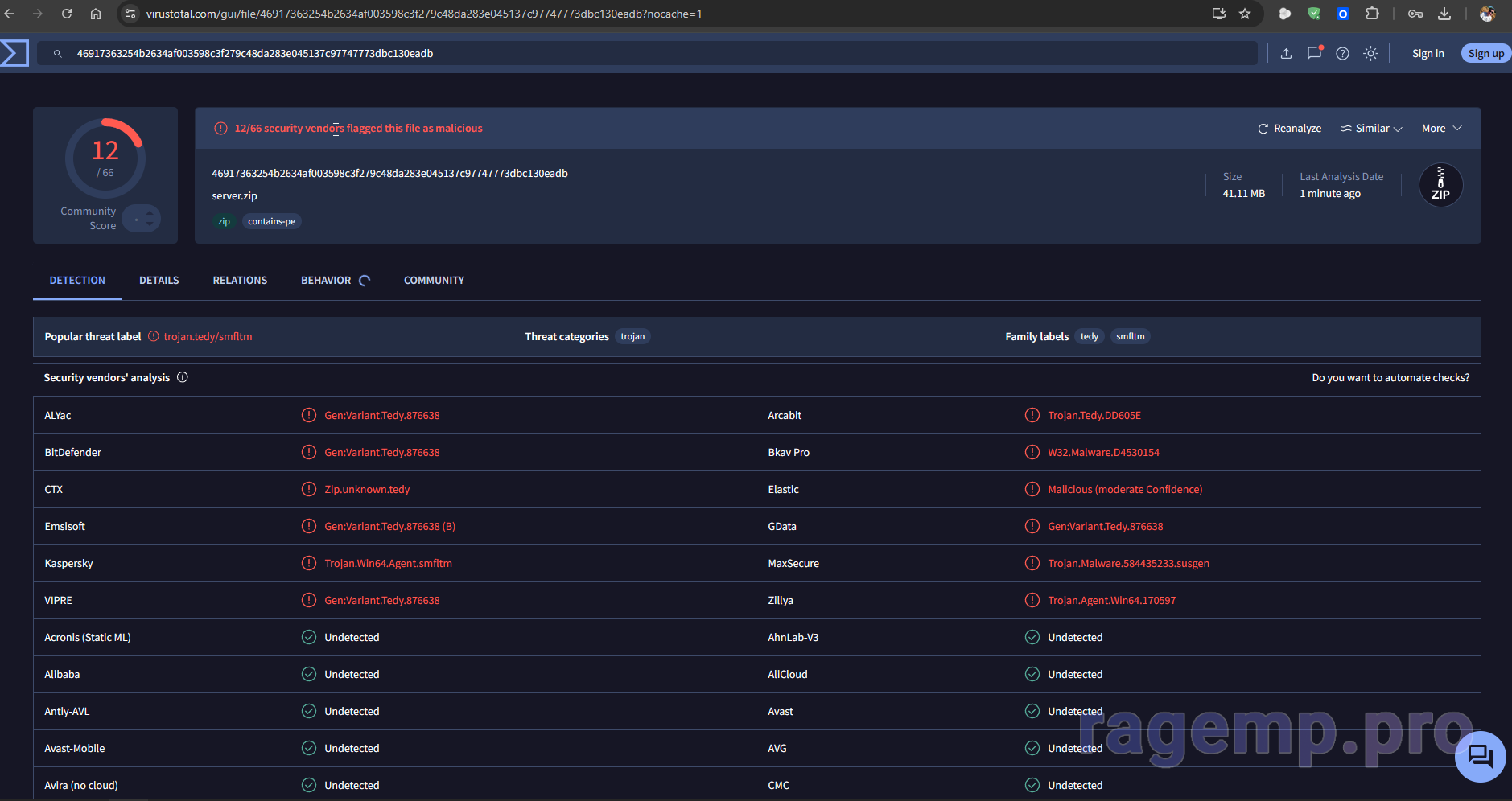Open the browser extensions puzzle icon
This screenshot has width=1512, height=801.
point(1372,14)
